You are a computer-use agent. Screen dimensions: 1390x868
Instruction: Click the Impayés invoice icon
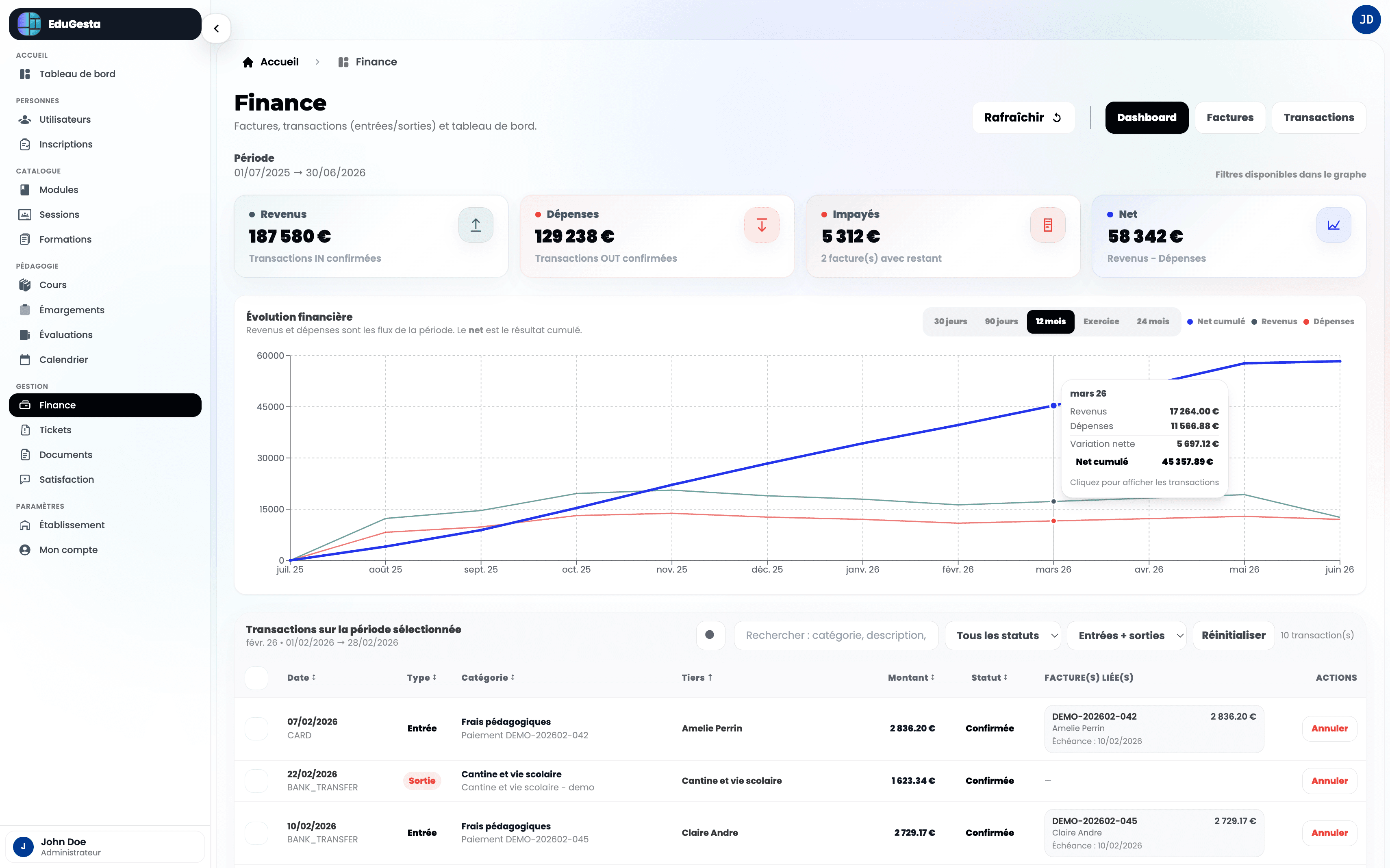coord(1048,225)
